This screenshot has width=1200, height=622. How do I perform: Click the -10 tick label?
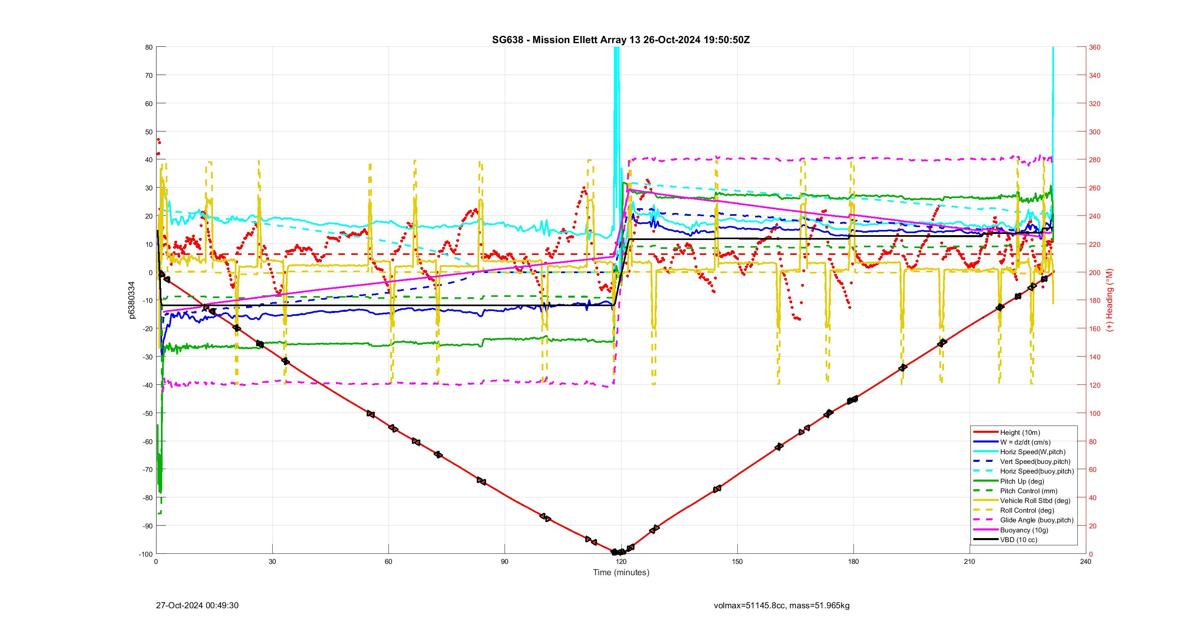(146, 300)
